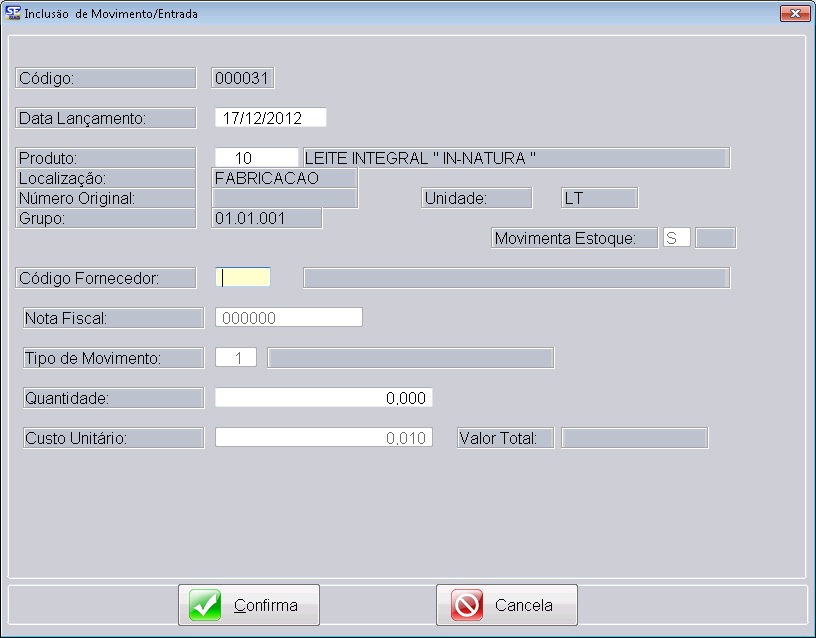Click the product name LEITE INTEGRAL field

click(x=515, y=158)
